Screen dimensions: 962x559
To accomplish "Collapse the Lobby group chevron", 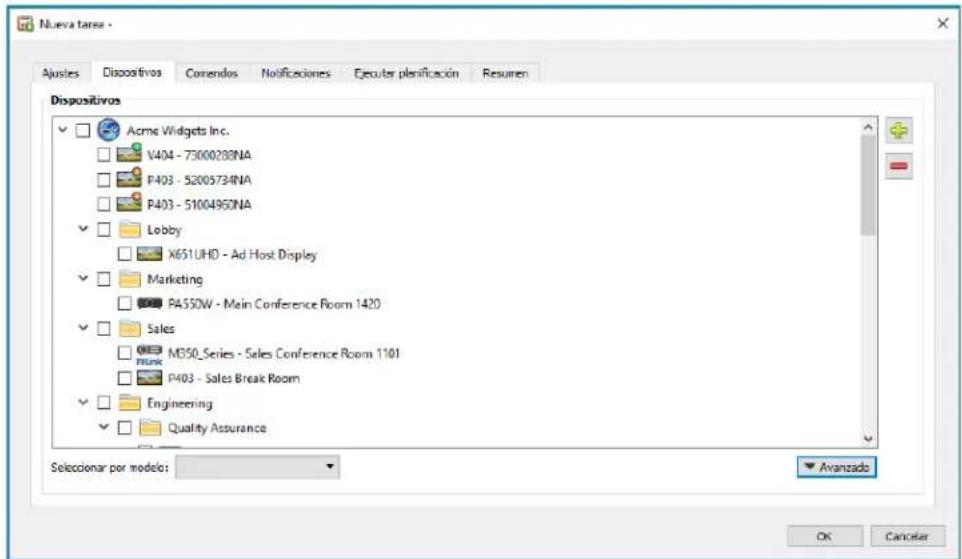I will point(83,229).
